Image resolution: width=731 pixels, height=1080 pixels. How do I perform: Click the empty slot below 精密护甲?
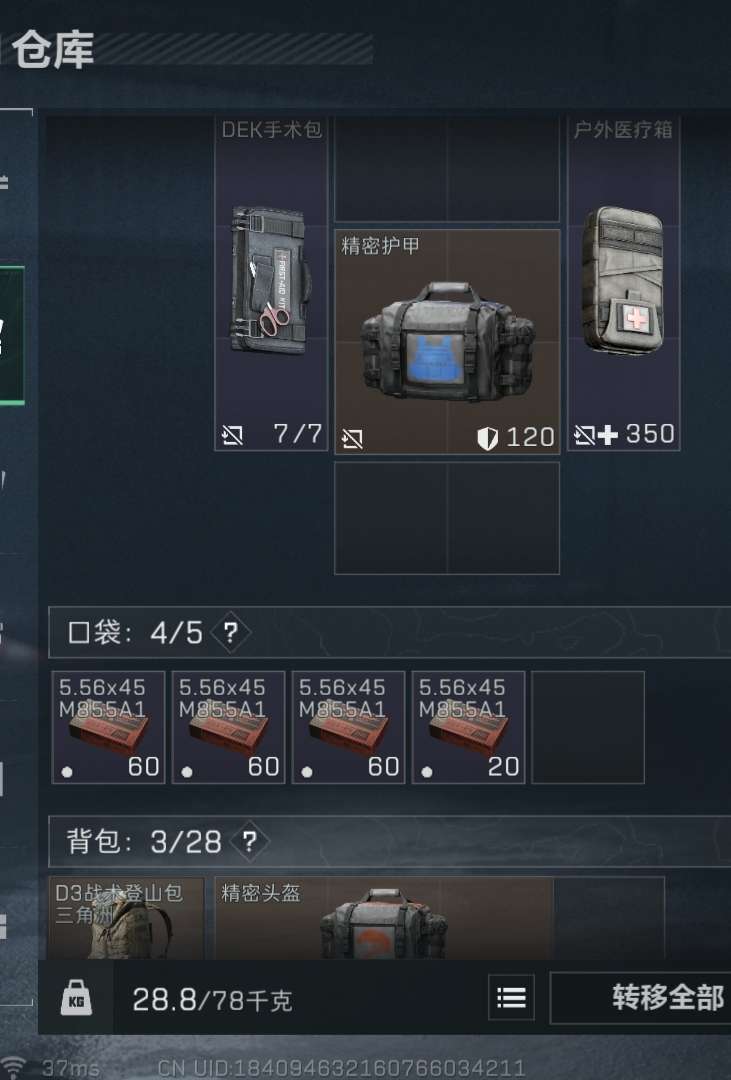447,518
